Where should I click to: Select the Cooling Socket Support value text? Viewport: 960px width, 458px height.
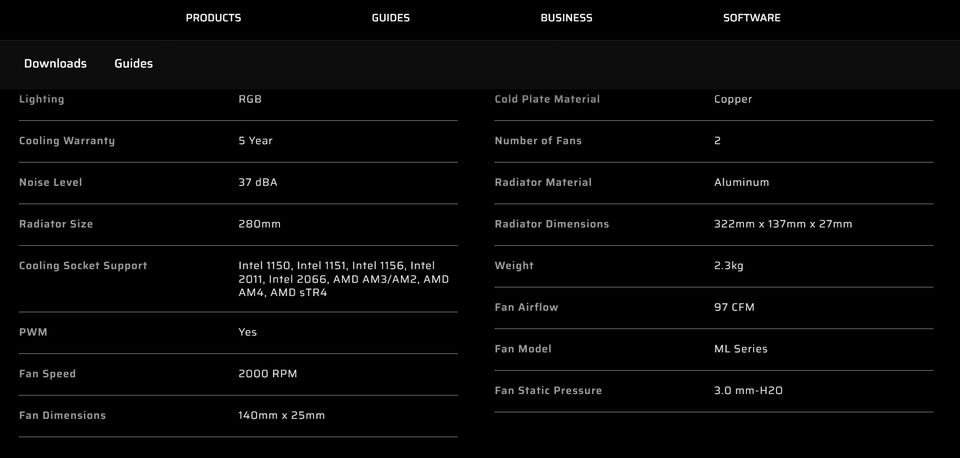point(343,279)
